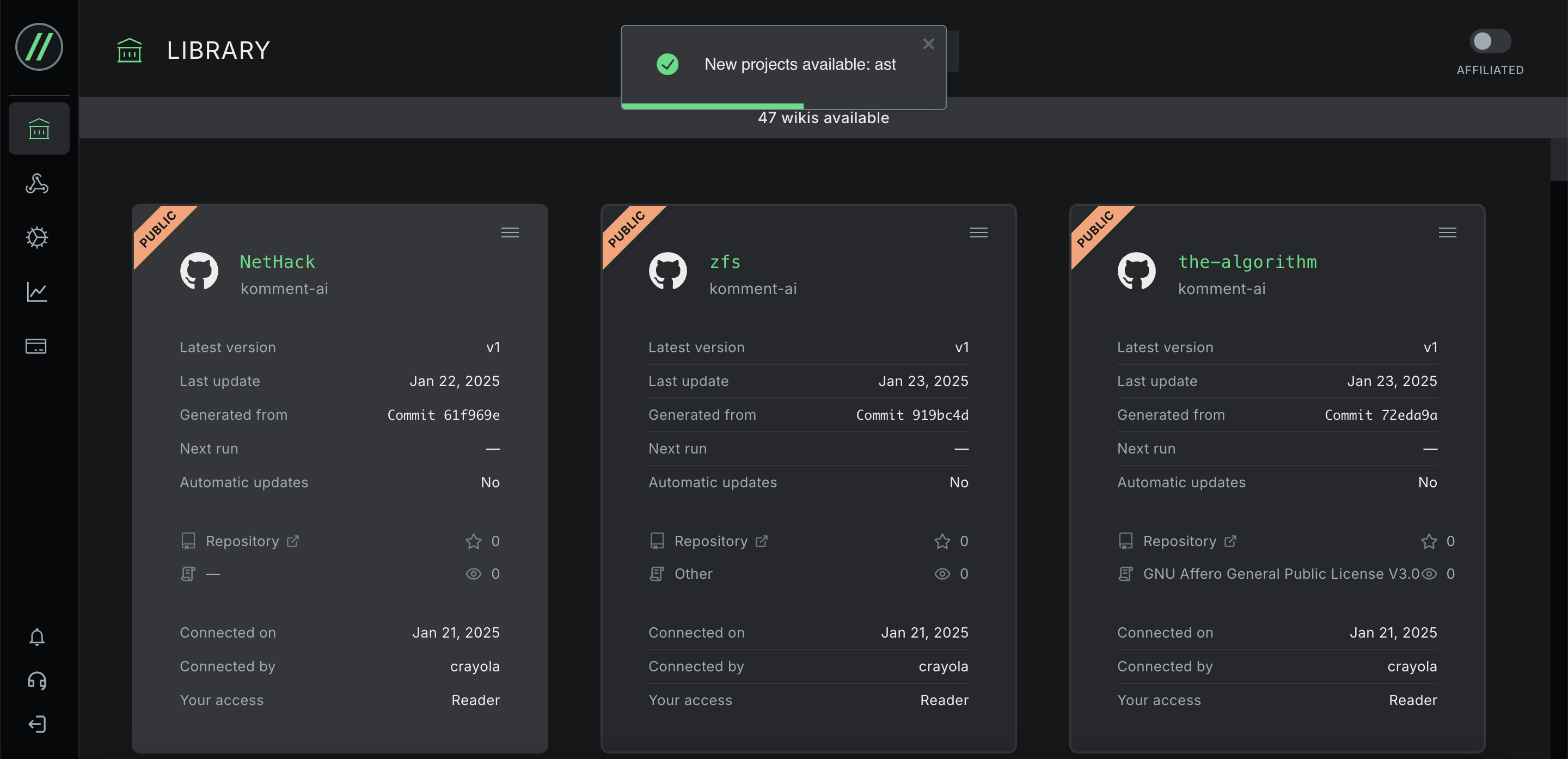Expand the-algorithm project kebab menu

click(1448, 232)
